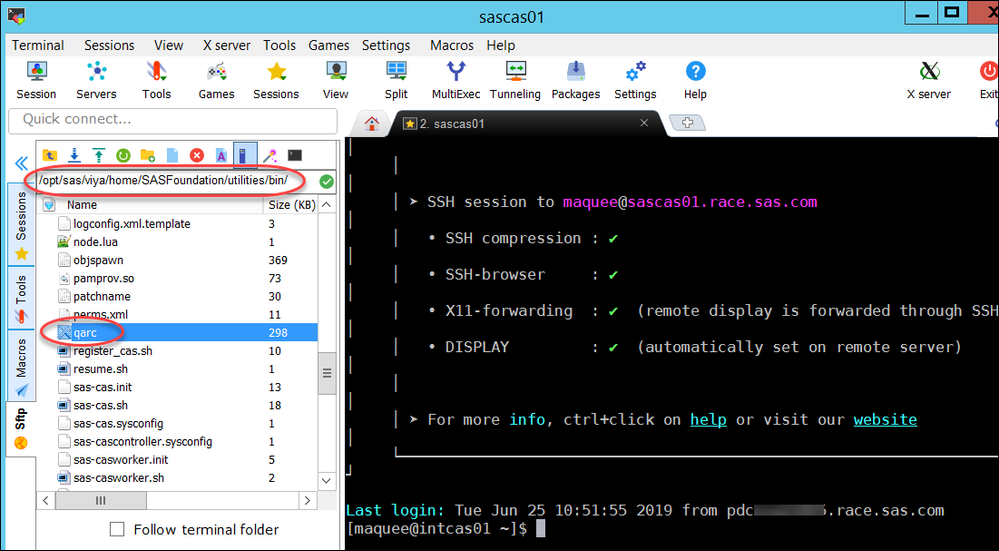Click the Session toolbar icon
Image resolution: width=999 pixels, height=551 pixels.
coord(36,80)
